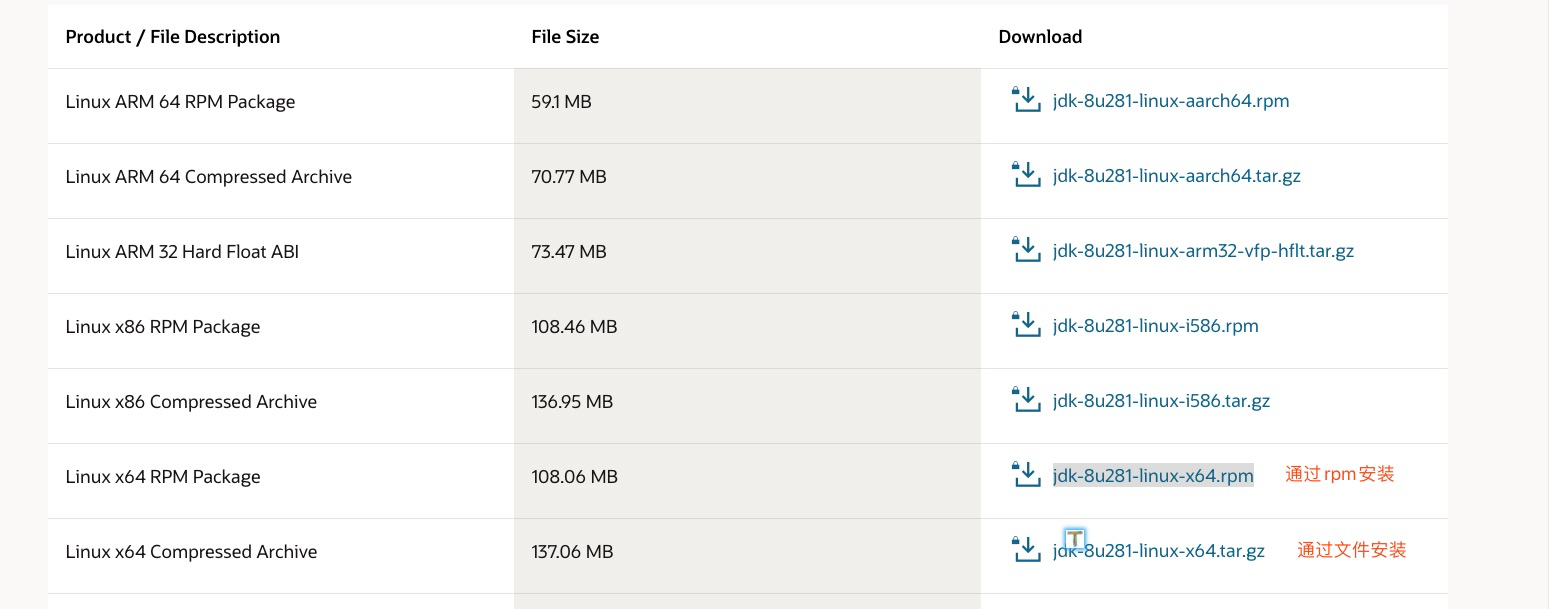Click the Download column header

coord(1040,37)
